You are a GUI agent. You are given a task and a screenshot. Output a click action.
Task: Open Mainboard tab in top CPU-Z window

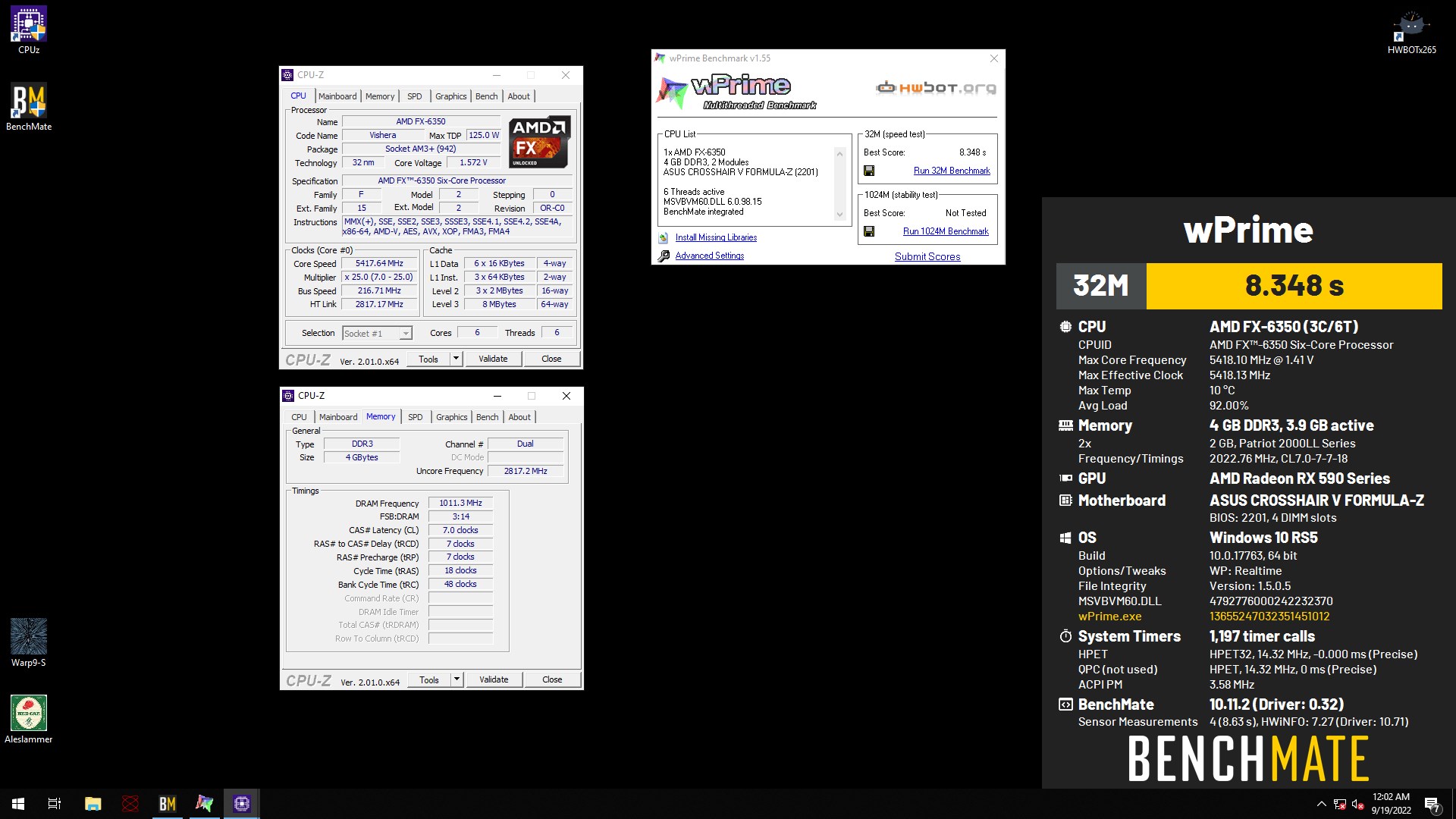pyautogui.click(x=337, y=96)
